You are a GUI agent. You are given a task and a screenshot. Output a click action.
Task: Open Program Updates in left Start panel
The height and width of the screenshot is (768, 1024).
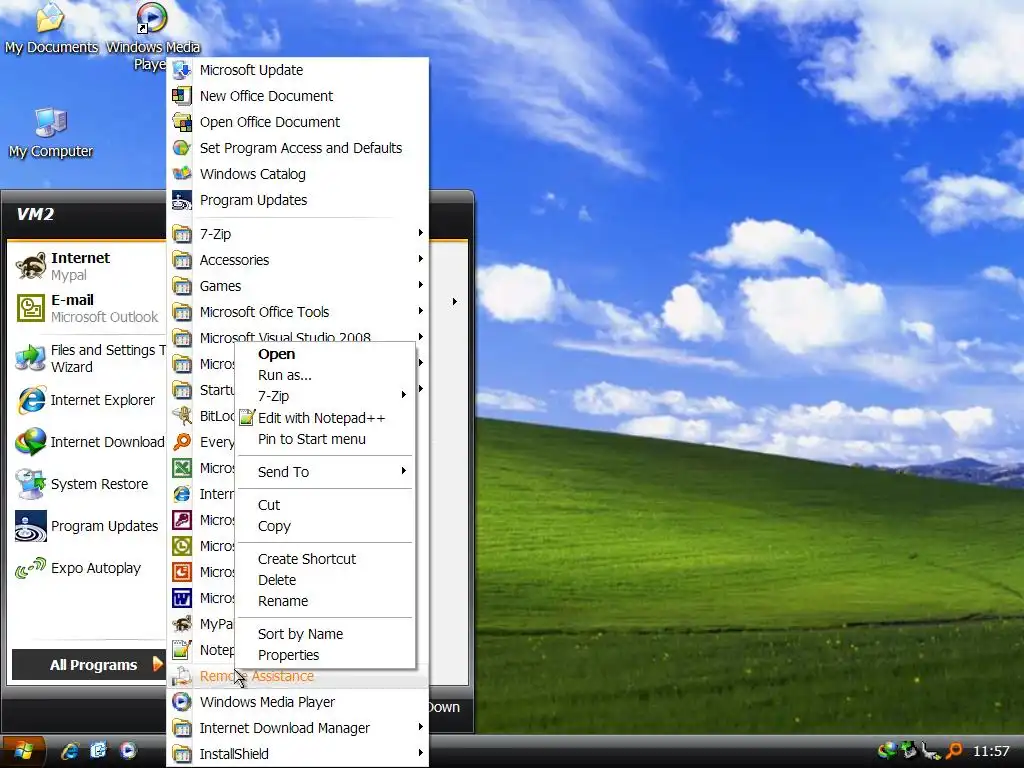88,526
